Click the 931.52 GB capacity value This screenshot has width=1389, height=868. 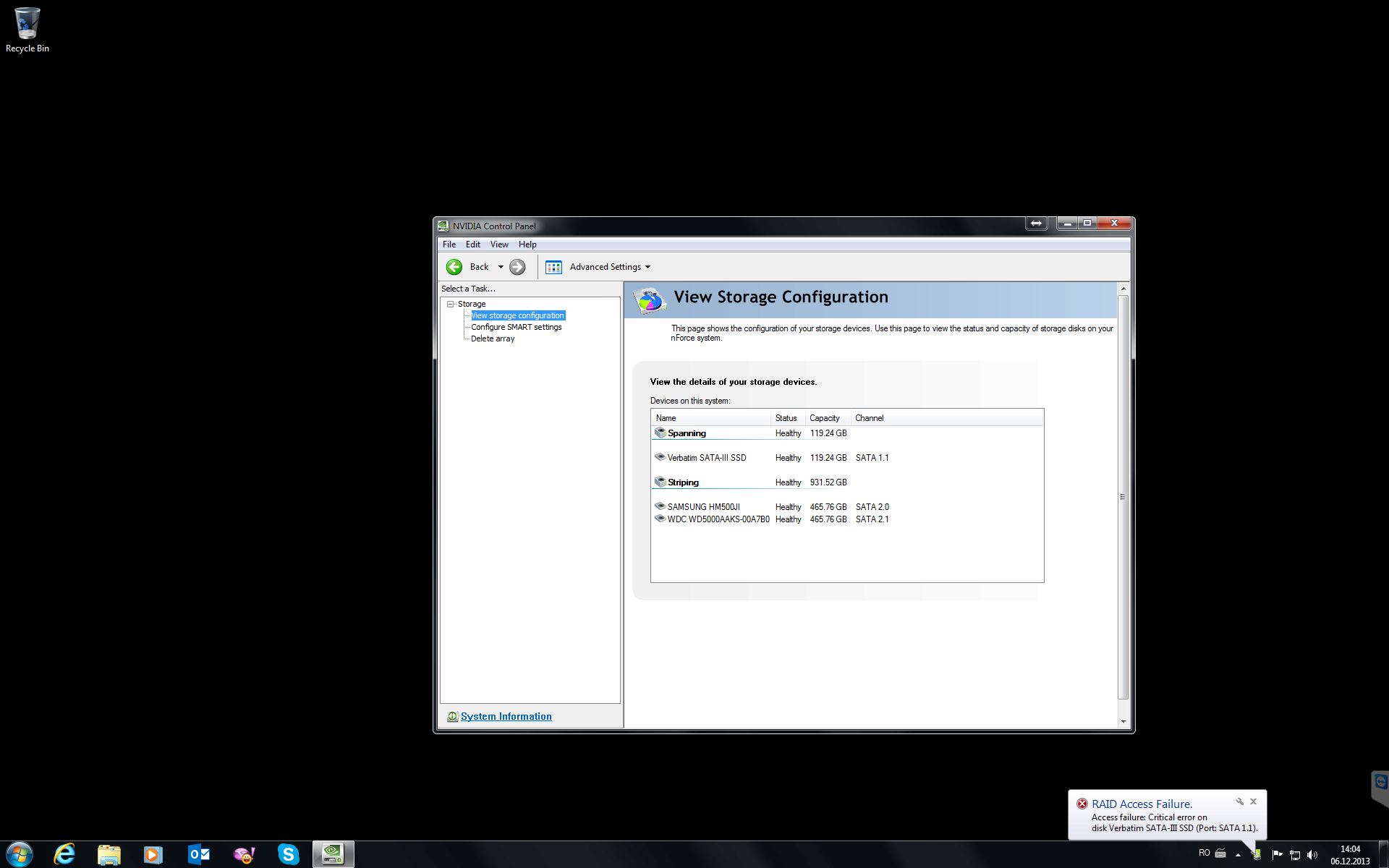[828, 482]
